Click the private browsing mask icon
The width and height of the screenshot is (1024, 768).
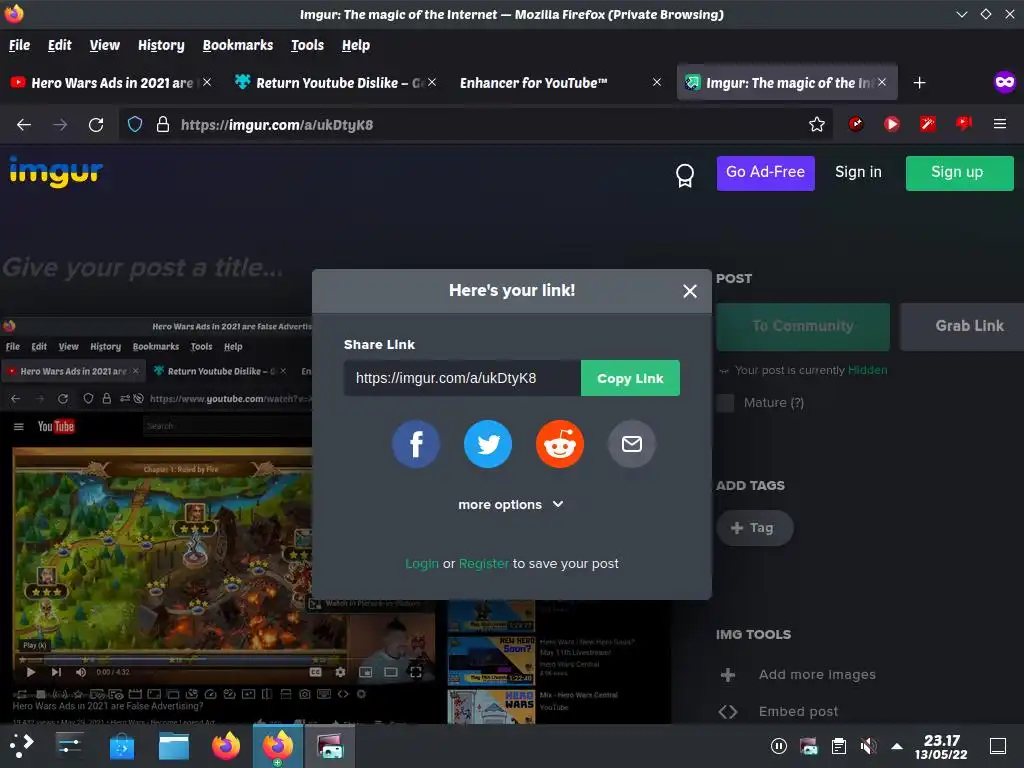pos(1004,82)
